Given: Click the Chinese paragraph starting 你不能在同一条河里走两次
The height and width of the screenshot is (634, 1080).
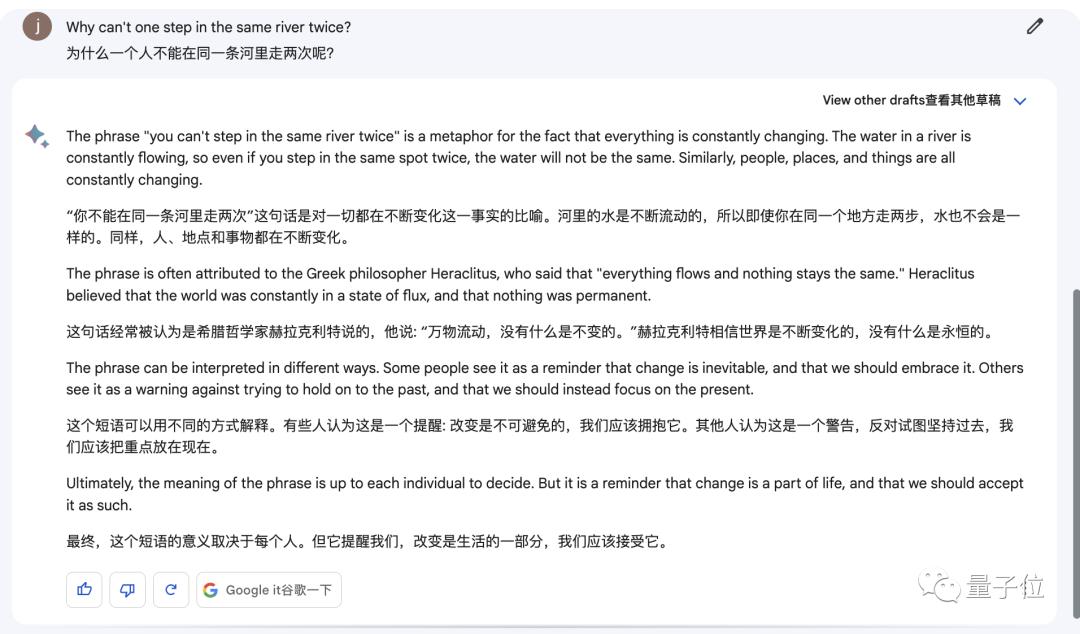Looking at the screenshot, I should pos(542,227).
